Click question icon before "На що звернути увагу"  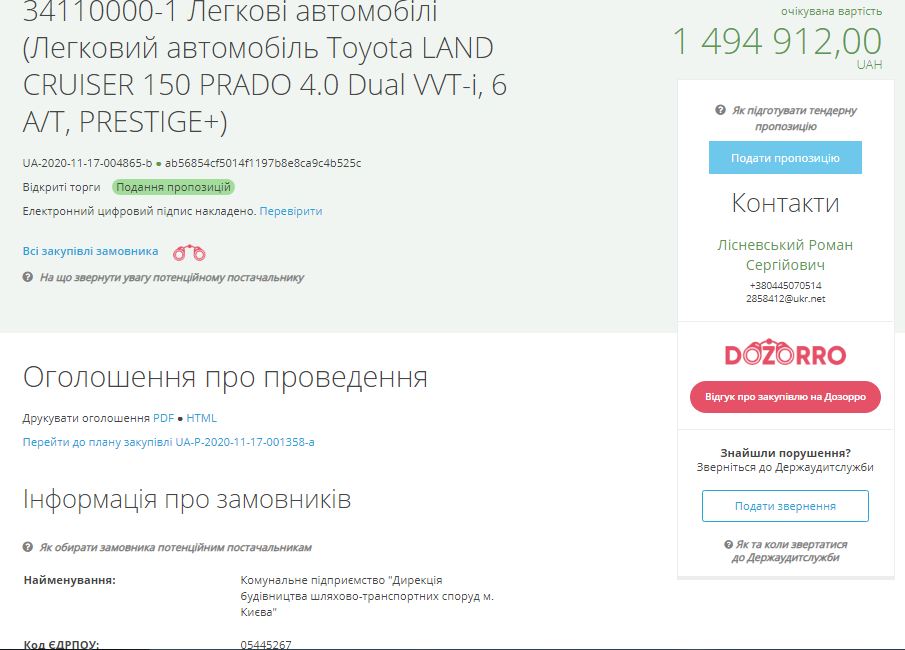coord(28,277)
